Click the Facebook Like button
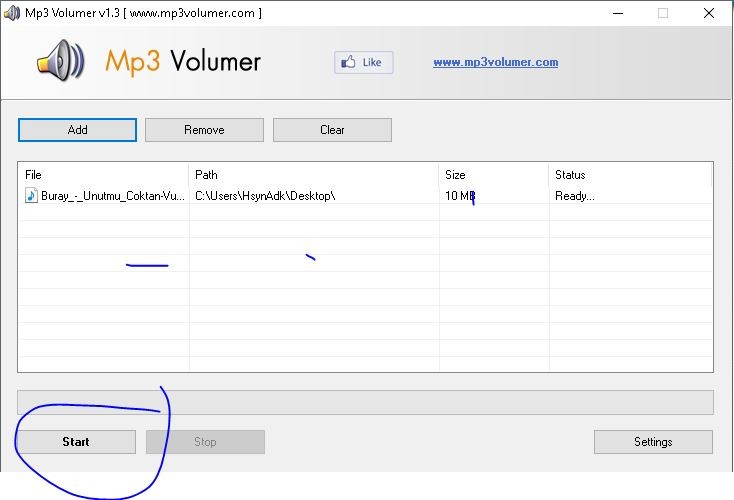The height and width of the screenshot is (500, 734). tap(363, 62)
